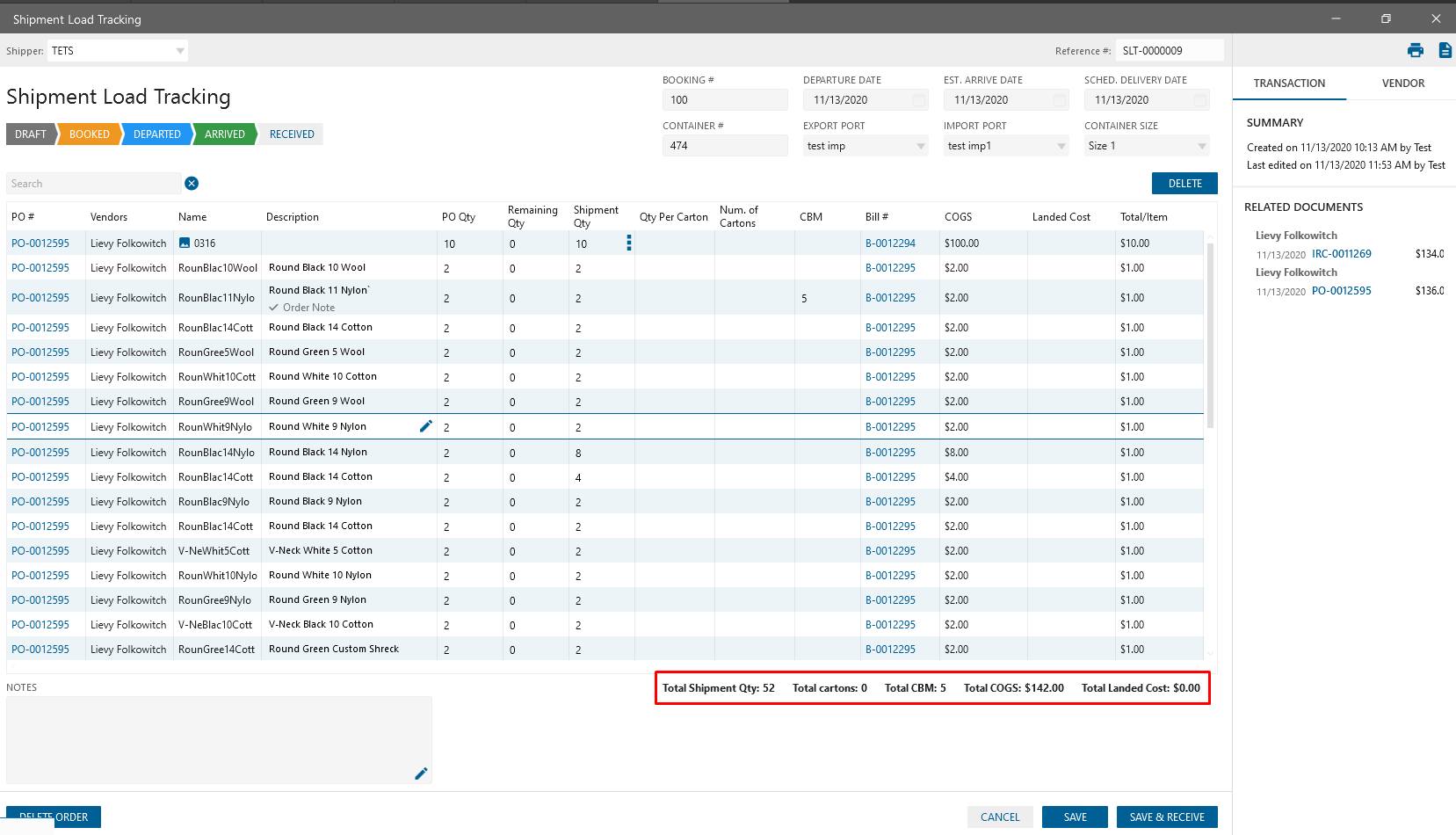Click the pencil icon on Round White 9 Nylon row
The height and width of the screenshot is (835, 1456).
coord(426,426)
